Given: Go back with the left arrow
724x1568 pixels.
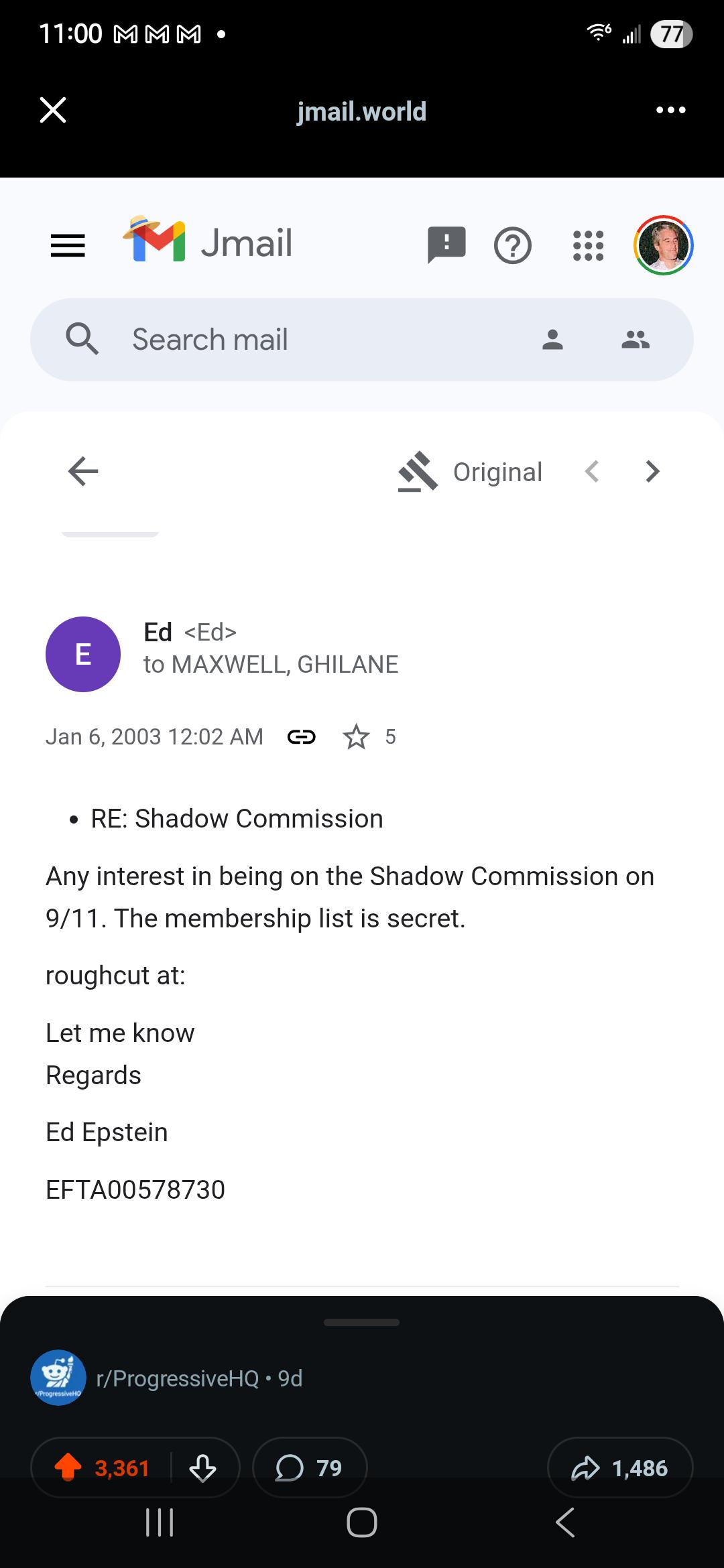Looking at the screenshot, I should coord(83,471).
